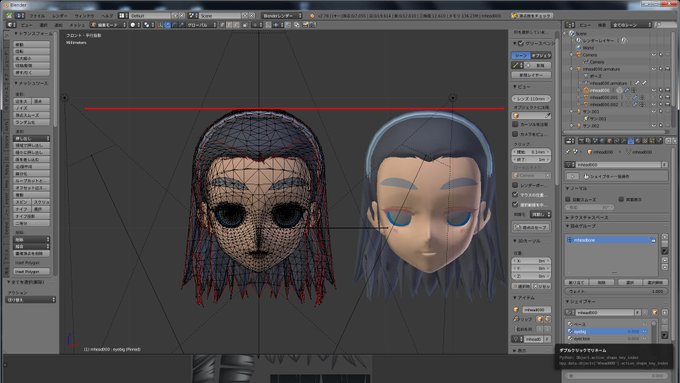680x383 pixels.
Task: Click 選択解除 vertex group button
Action: [x=654, y=282]
